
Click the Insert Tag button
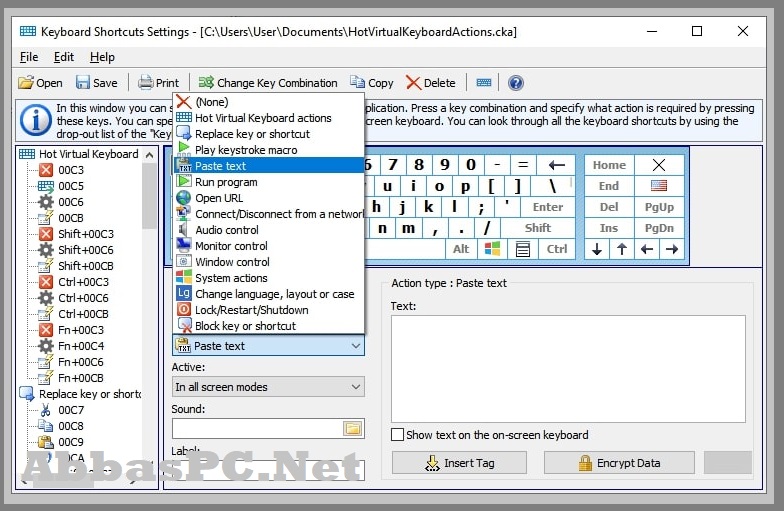click(459, 463)
